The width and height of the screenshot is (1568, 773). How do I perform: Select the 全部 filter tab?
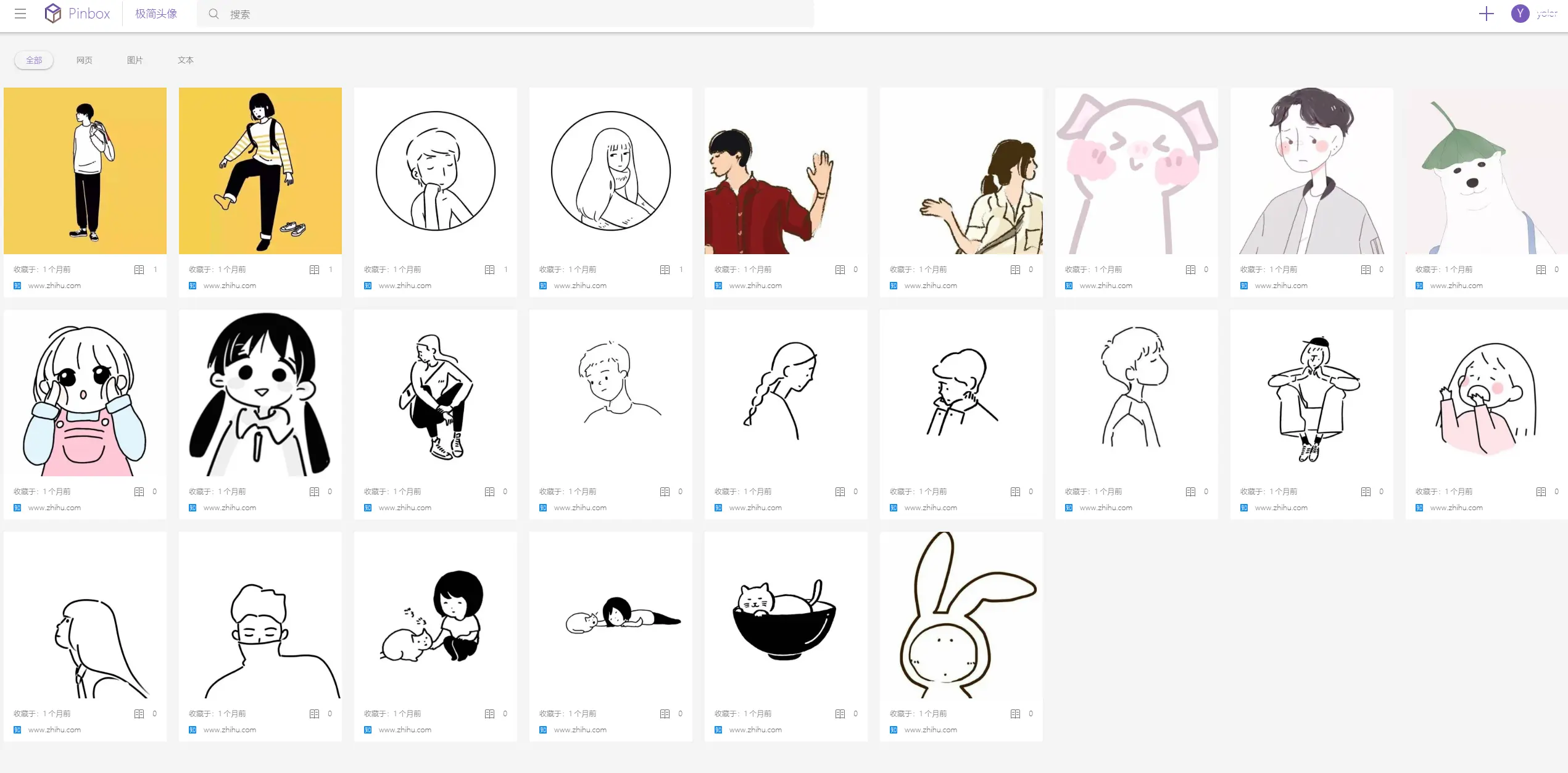pyautogui.click(x=34, y=60)
